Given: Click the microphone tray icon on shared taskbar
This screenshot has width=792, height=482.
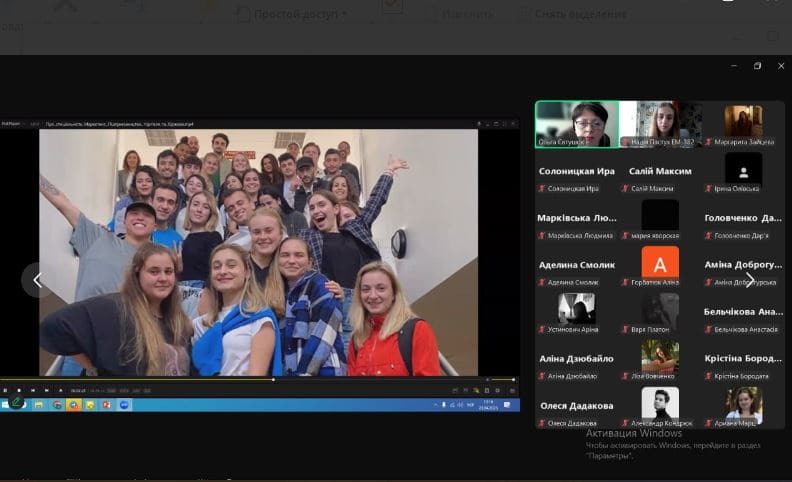Looking at the screenshot, I should tap(444, 405).
